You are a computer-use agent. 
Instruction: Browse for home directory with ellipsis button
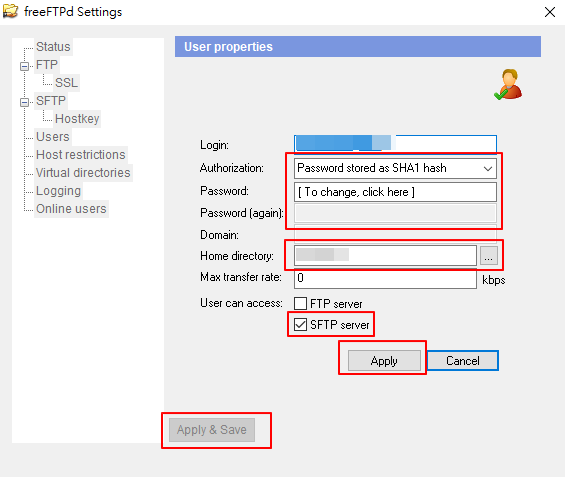489,256
